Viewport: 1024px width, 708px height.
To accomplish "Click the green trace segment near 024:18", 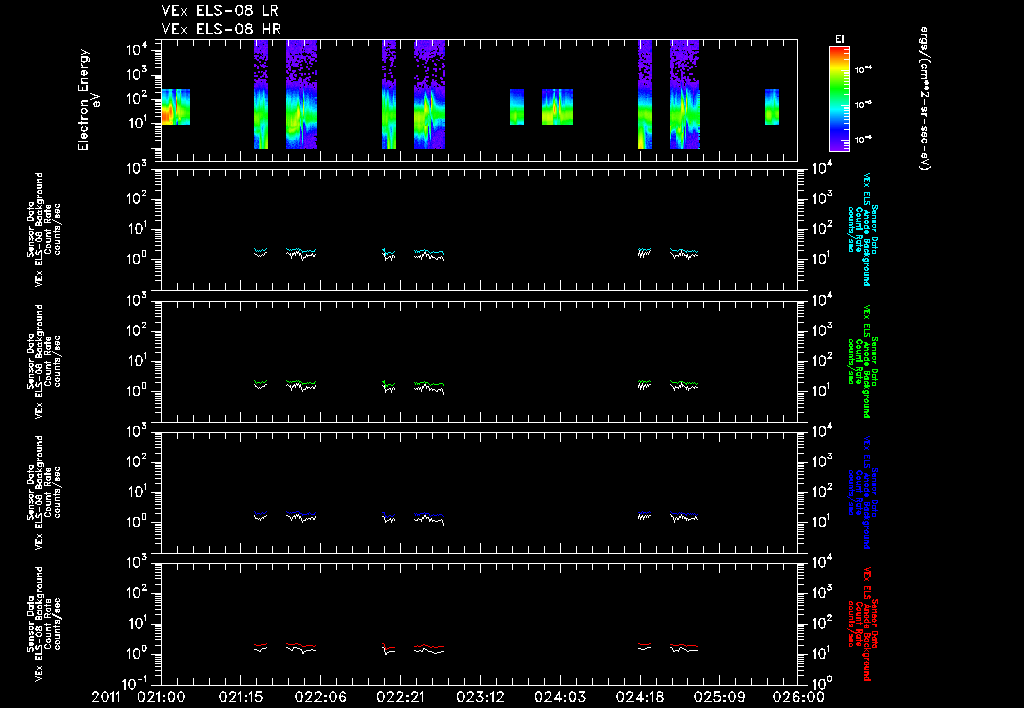I will tap(645, 381).
